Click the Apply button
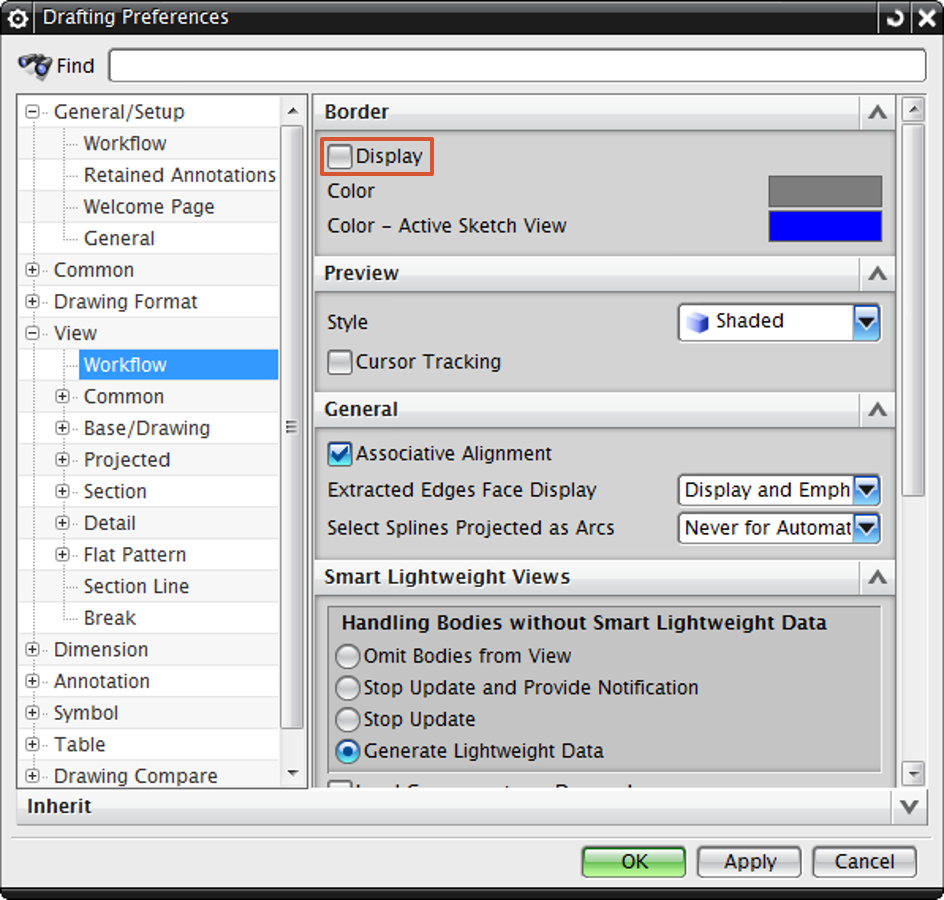This screenshot has width=944, height=900. pos(749,862)
